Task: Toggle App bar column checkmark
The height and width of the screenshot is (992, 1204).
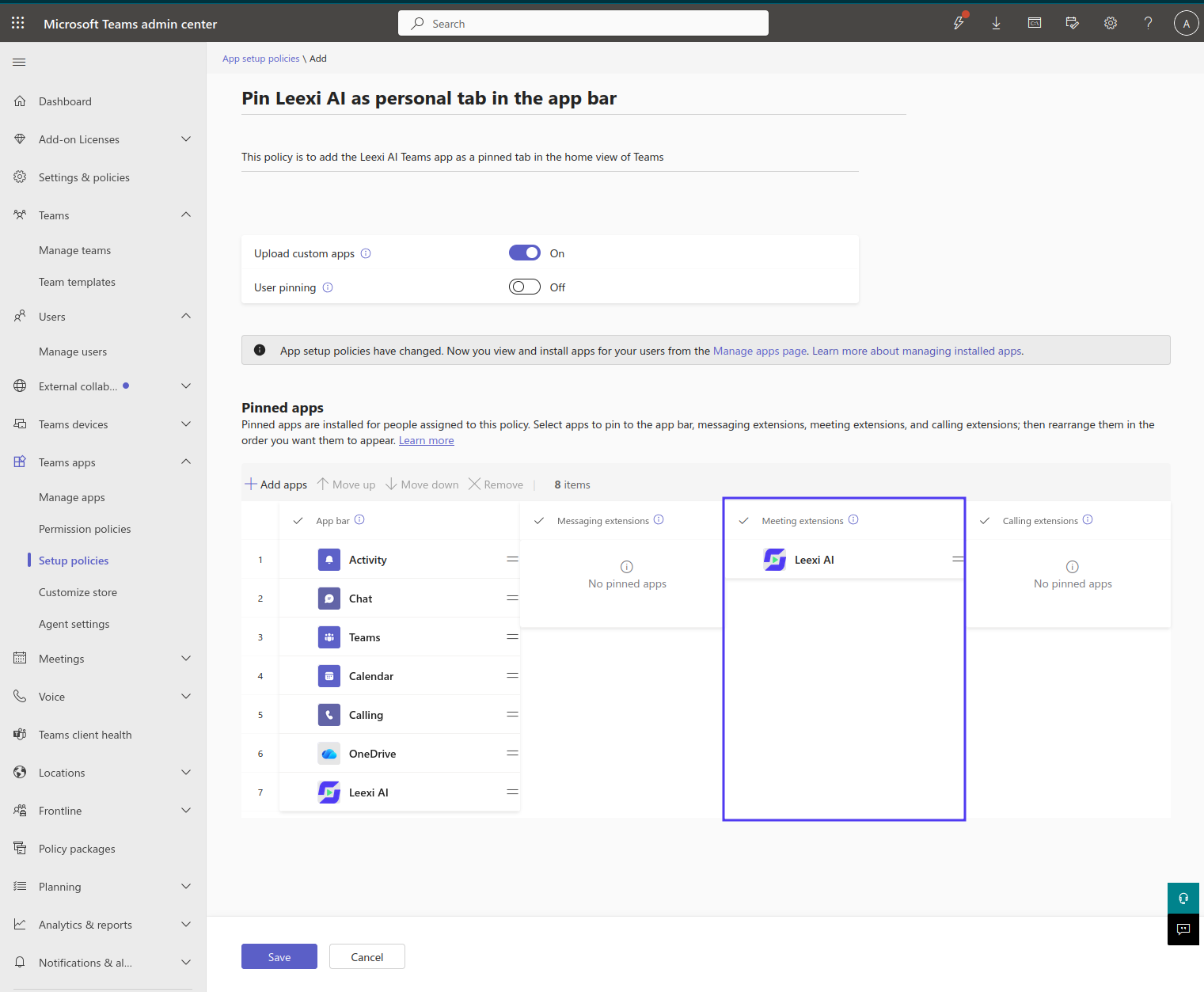Action: (x=298, y=520)
